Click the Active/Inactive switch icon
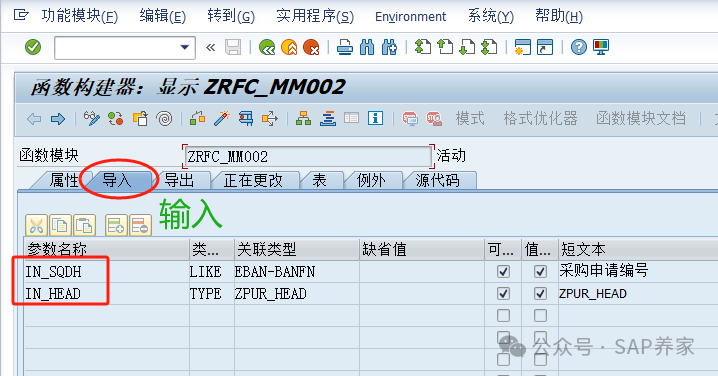Image resolution: width=718 pixels, height=376 pixels. pos(115,119)
